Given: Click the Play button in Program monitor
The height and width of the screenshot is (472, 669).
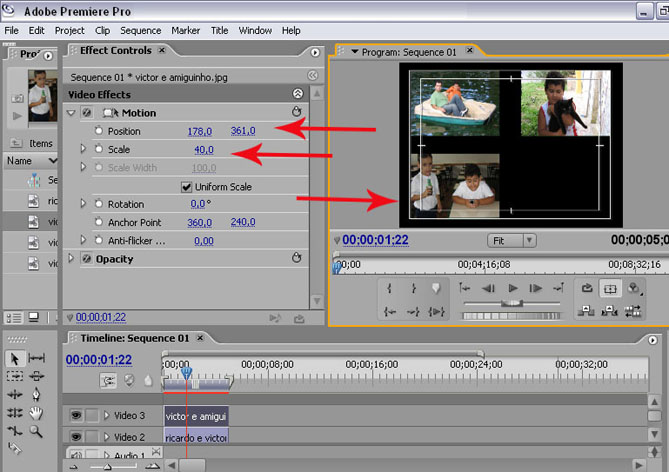Looking at the screenshot, I should tap(513, 288).
